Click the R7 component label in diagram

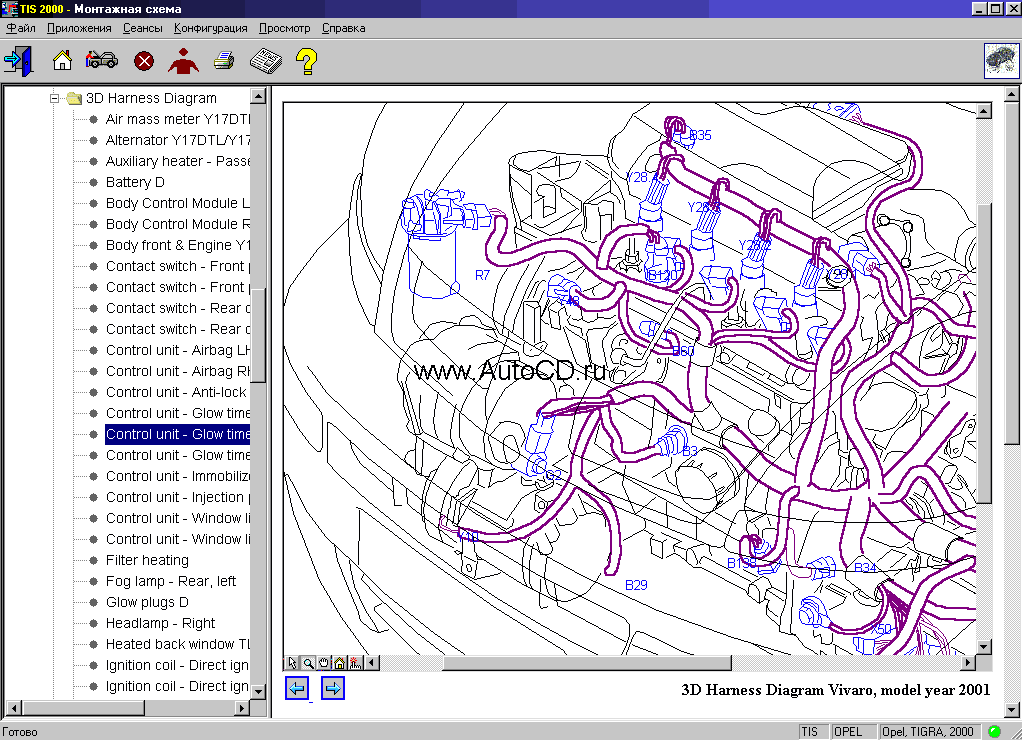tap(482, 275)
